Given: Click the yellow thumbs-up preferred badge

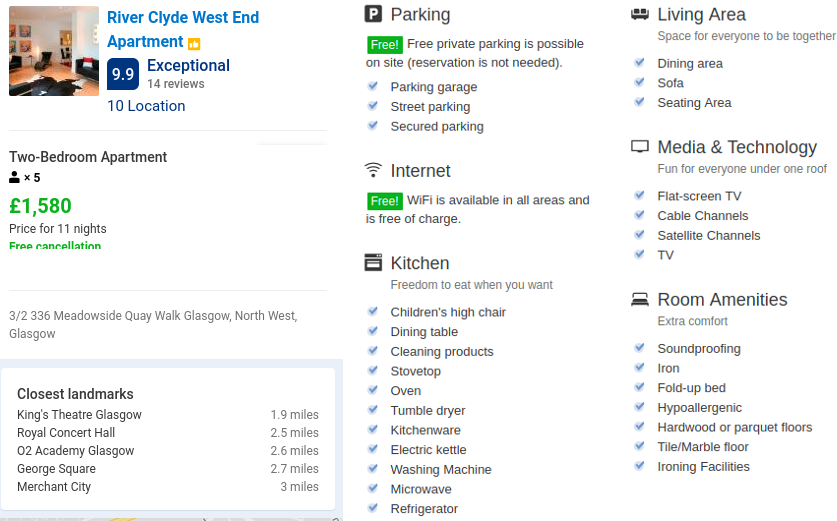Looking at the screenshot, I should pos(194,44).
